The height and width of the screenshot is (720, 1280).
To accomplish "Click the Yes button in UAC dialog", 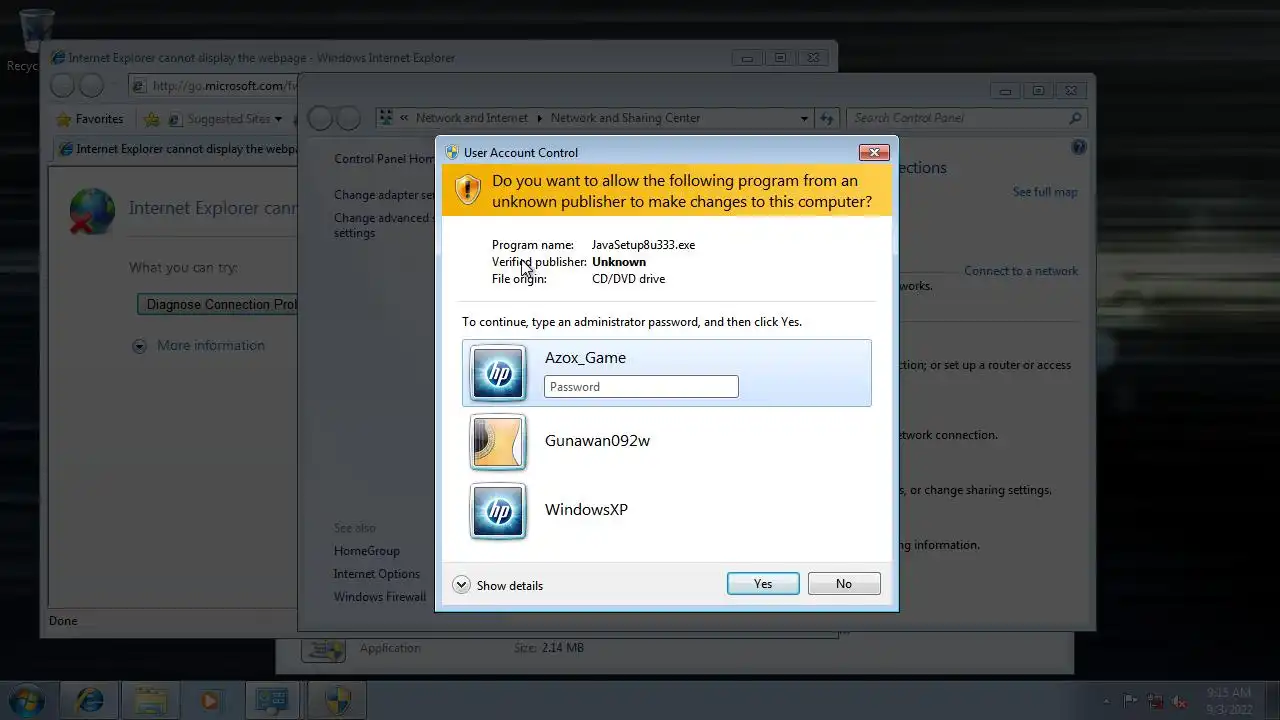I will tap(763, 584).
